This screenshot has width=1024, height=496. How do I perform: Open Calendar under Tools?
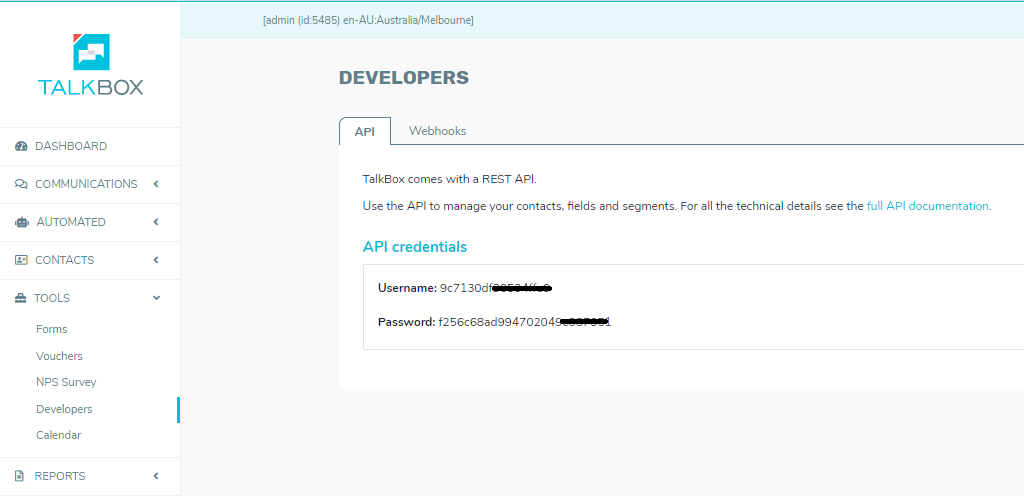[x=59, y=435]
